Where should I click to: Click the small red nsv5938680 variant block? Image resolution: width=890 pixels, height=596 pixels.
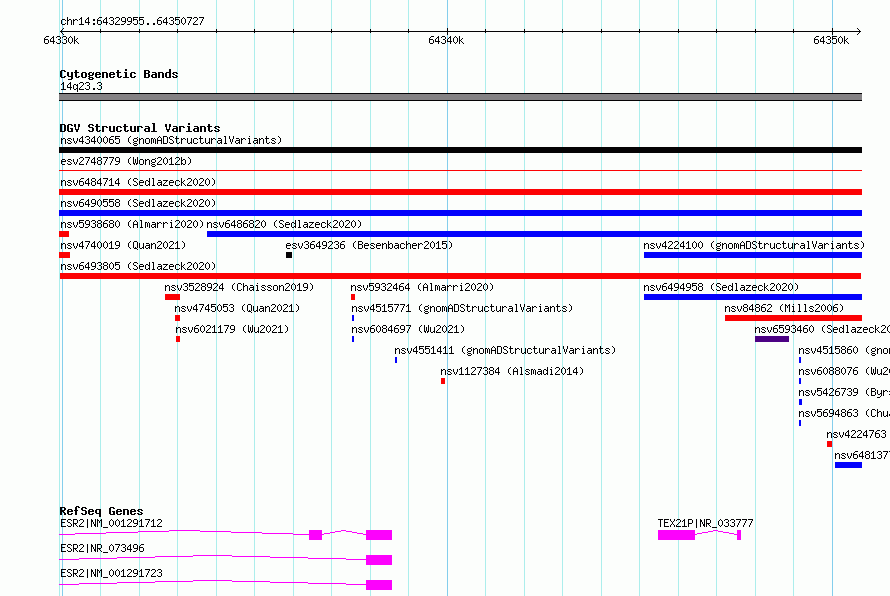(x=64, y=234)
